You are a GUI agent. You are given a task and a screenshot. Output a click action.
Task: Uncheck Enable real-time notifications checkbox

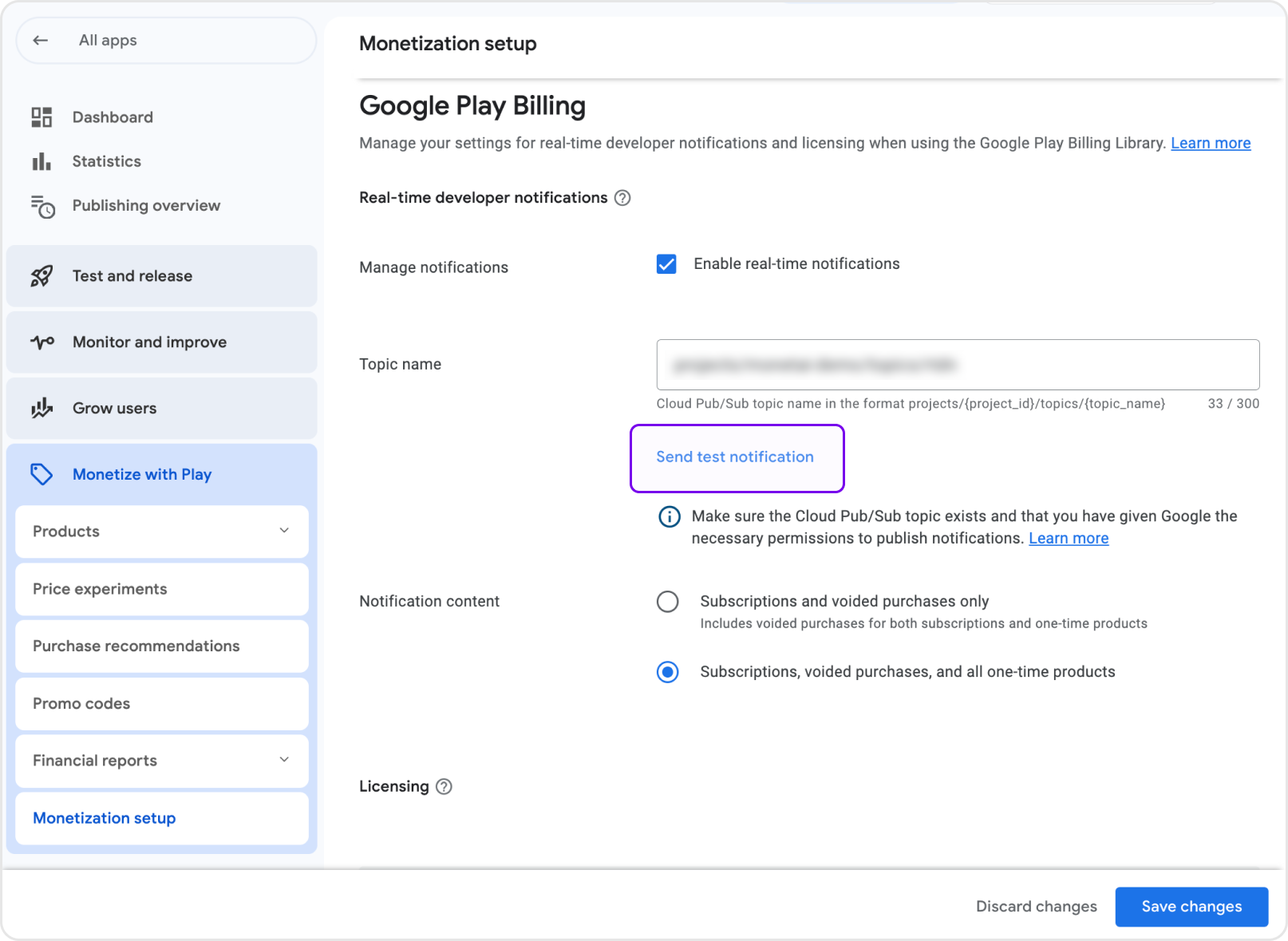click(x=666, y=264)
